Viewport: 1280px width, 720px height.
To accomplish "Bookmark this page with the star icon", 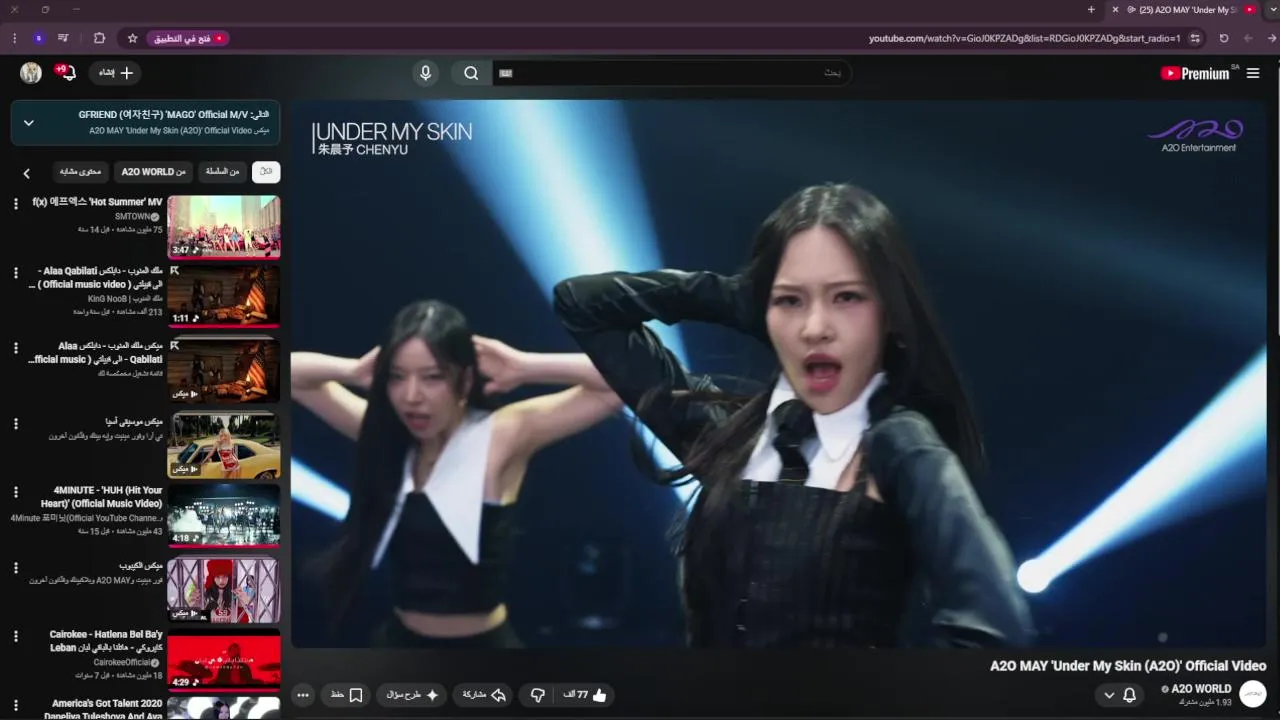I will (x=132, y=38).
